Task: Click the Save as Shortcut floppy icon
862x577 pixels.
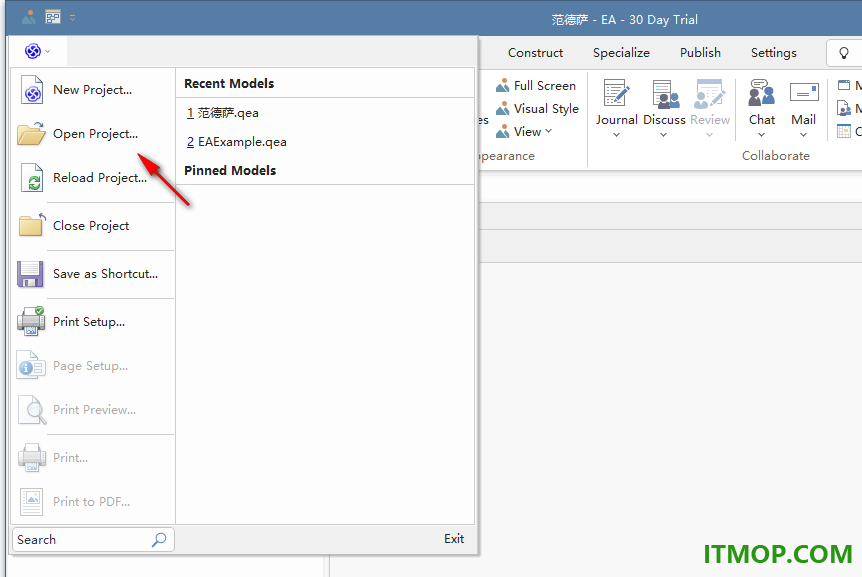Action: (x=30, y=274)
